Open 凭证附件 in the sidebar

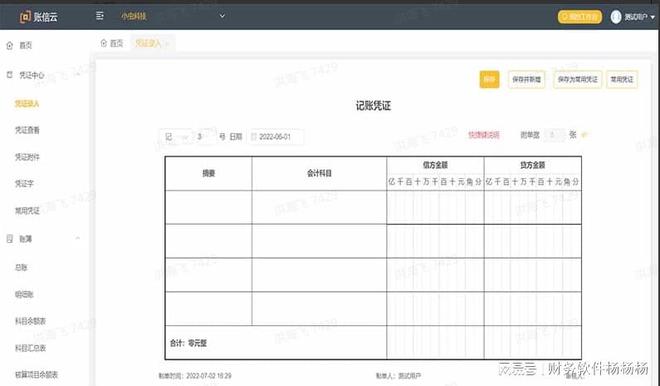27,157
